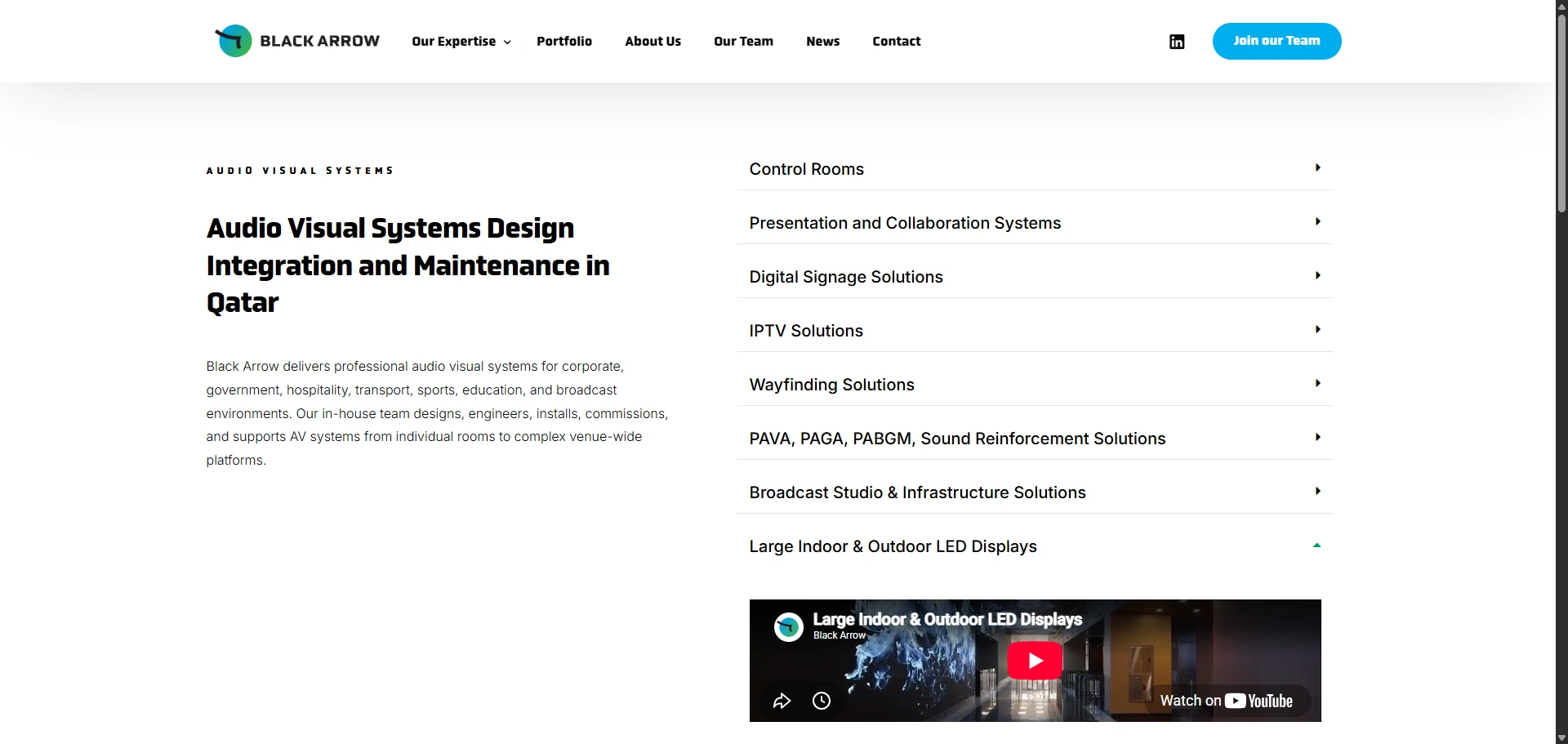This screenshot has width=1568, height=744.
Task: Click the Black Arrow channel avatar in video
Action: tap(789, 627)
